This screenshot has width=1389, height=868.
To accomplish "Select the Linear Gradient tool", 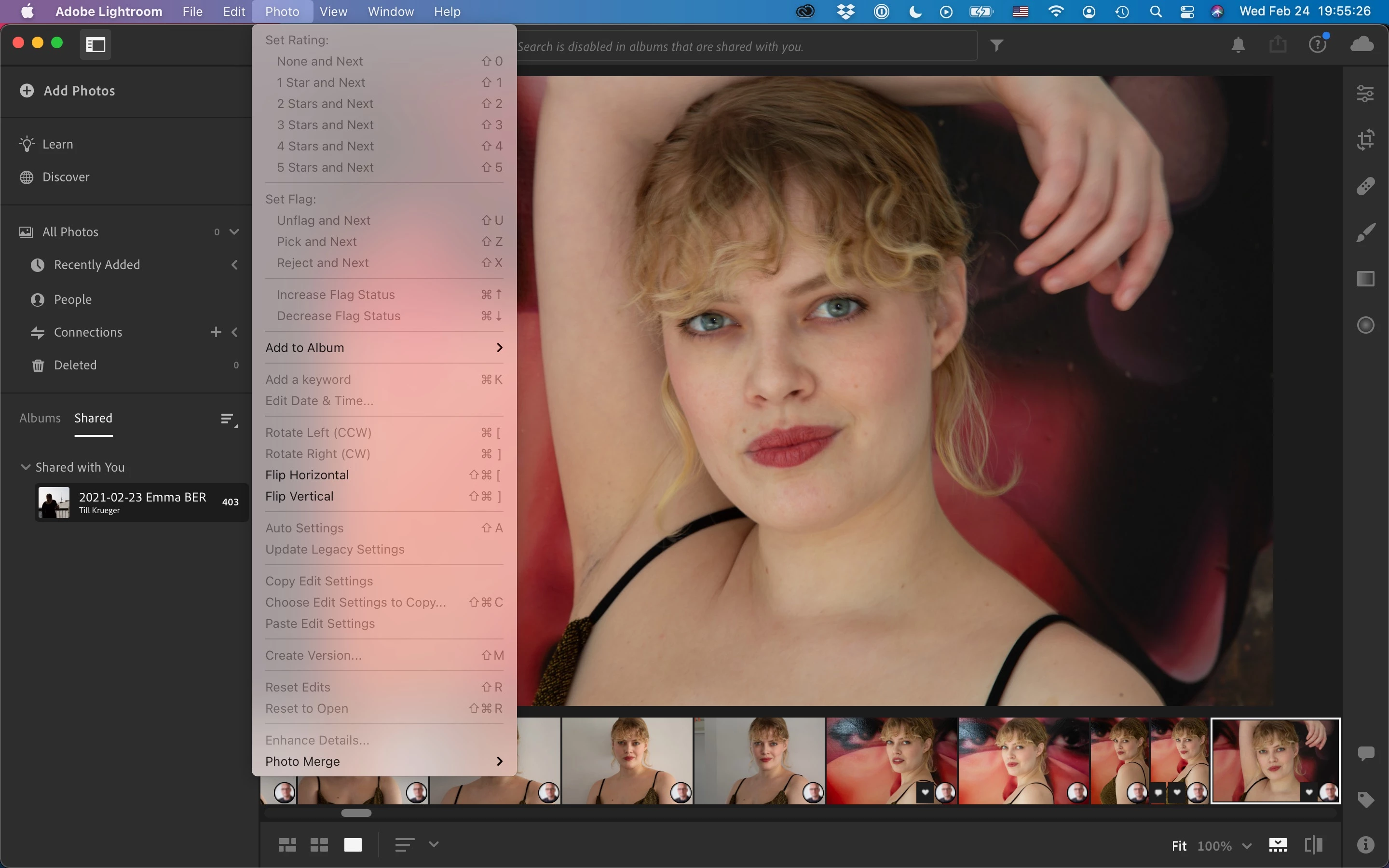I will pos(1365,279).
